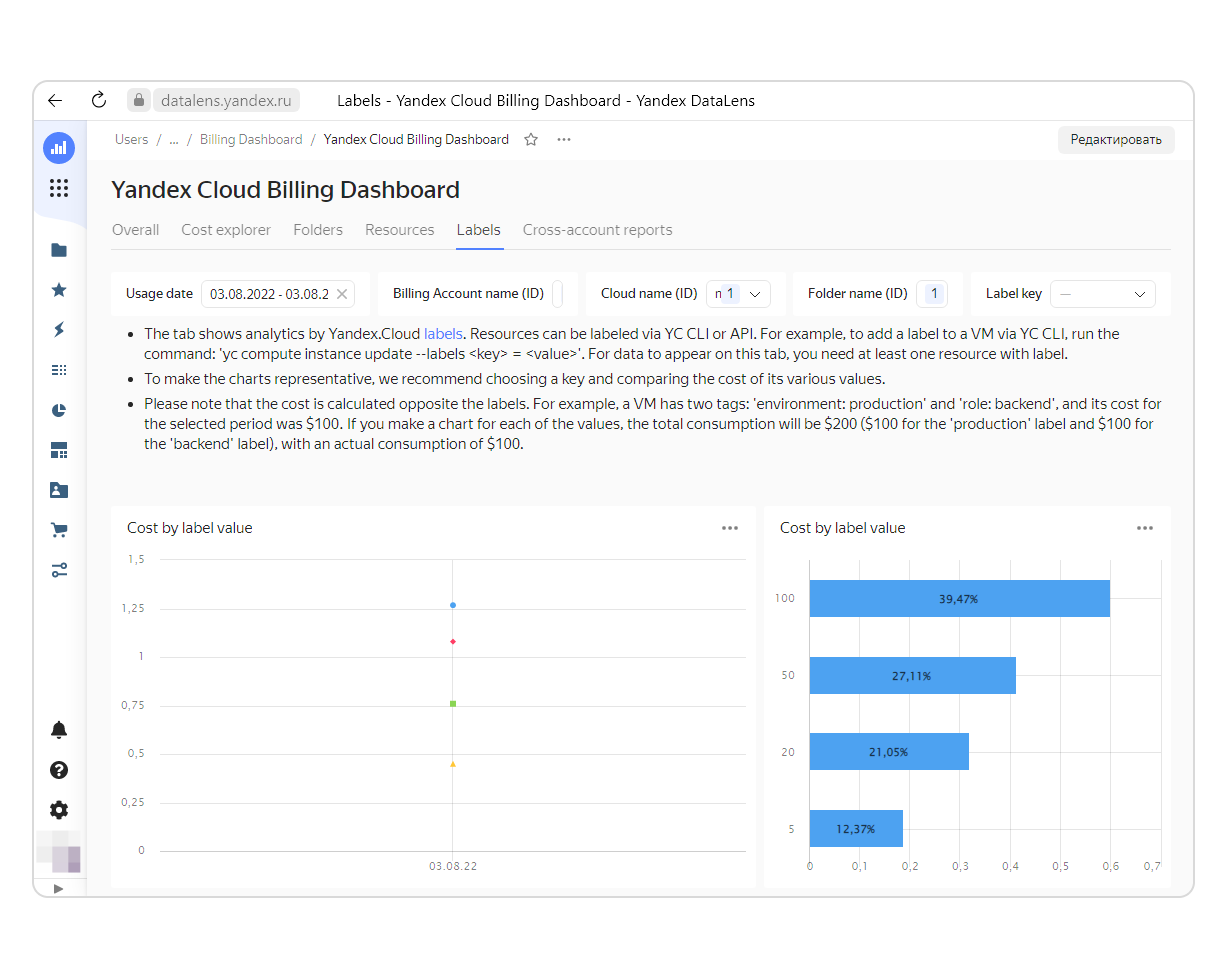Click left 'Cost by label value' title
This screenshot has height=978, width=1227.
click(x=190, y=528)
